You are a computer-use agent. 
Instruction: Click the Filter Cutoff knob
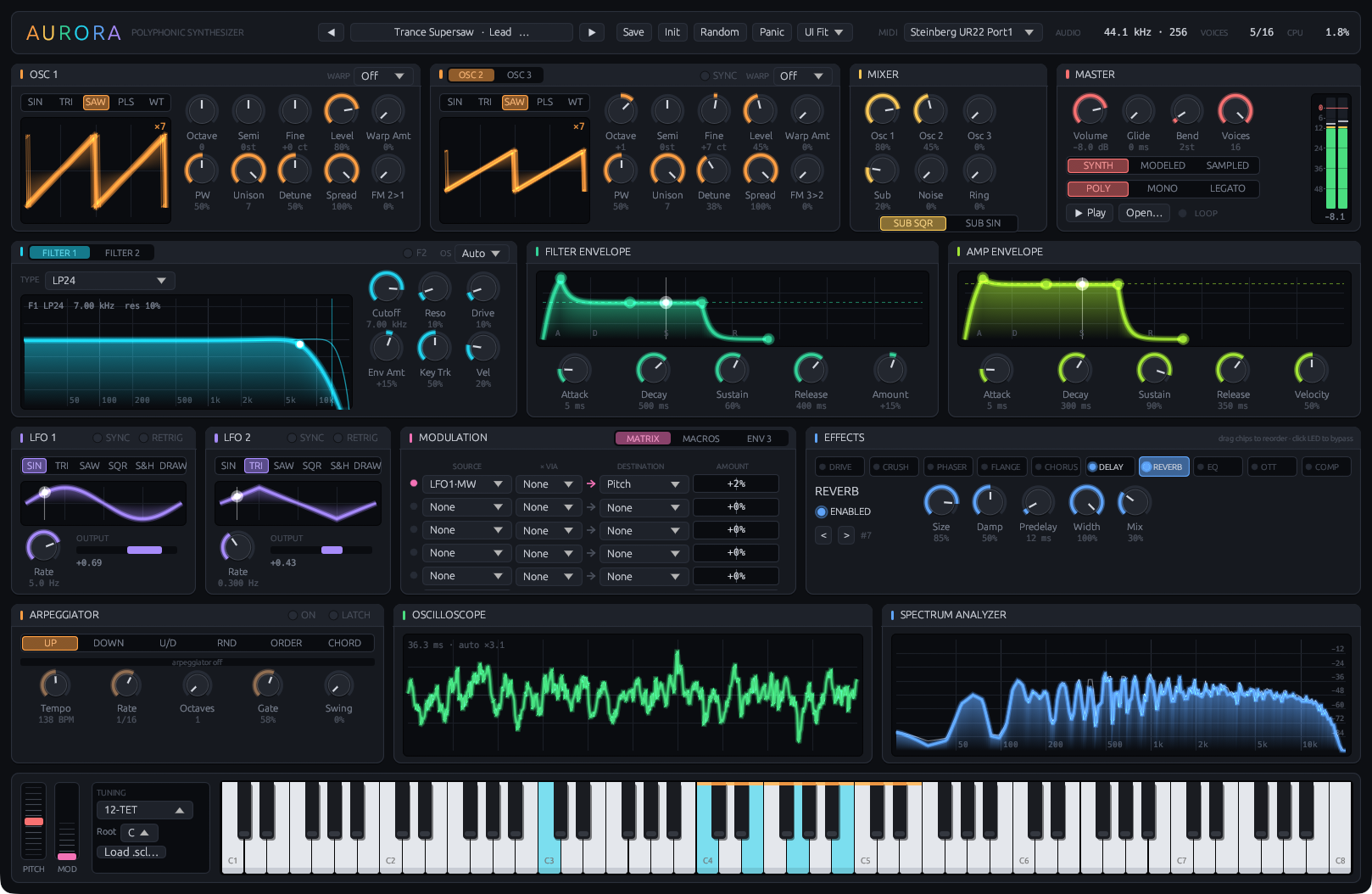pyautogui.click(x=387, y=288)
